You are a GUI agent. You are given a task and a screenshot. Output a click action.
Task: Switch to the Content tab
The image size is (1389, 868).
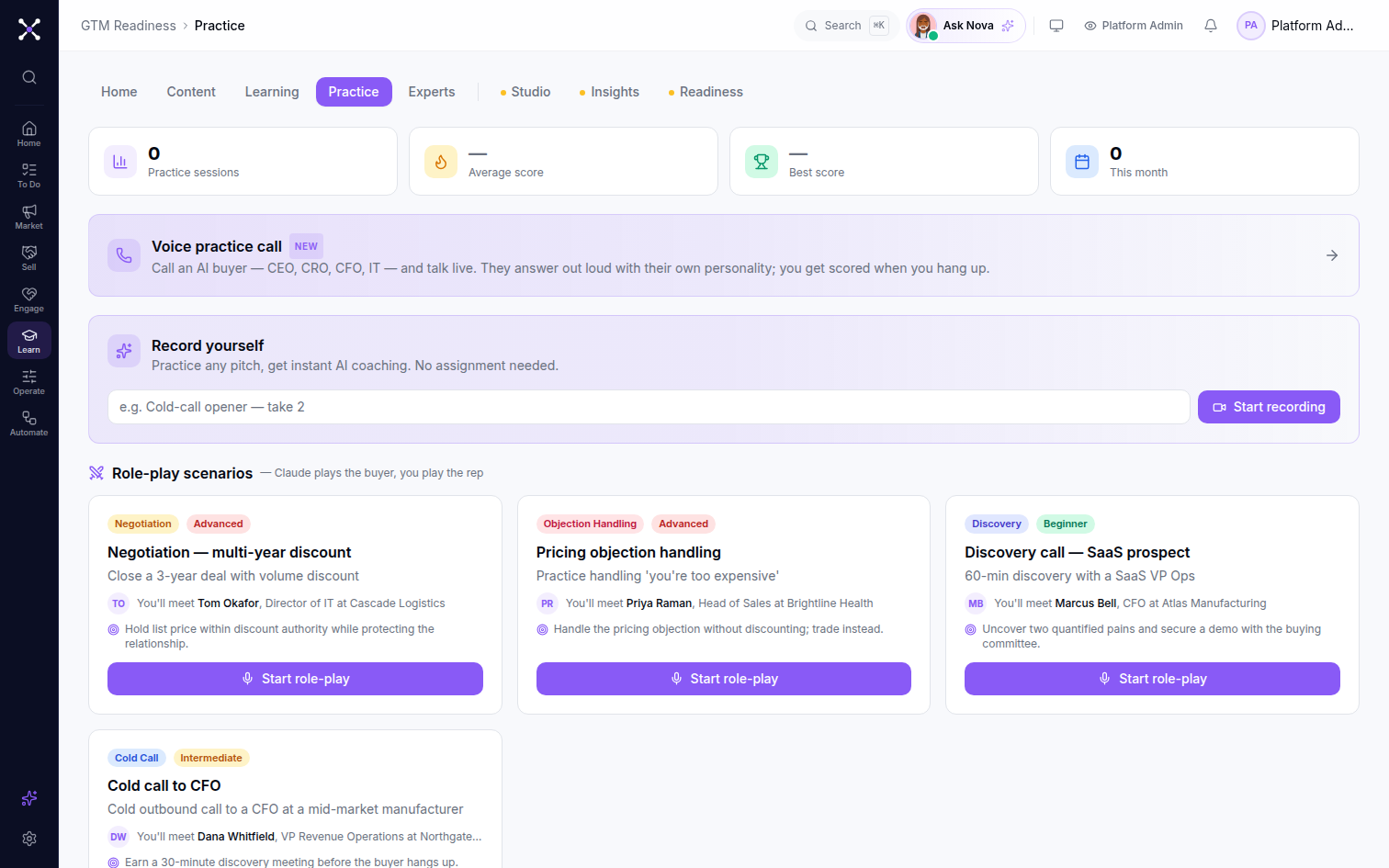click(191, 92)
